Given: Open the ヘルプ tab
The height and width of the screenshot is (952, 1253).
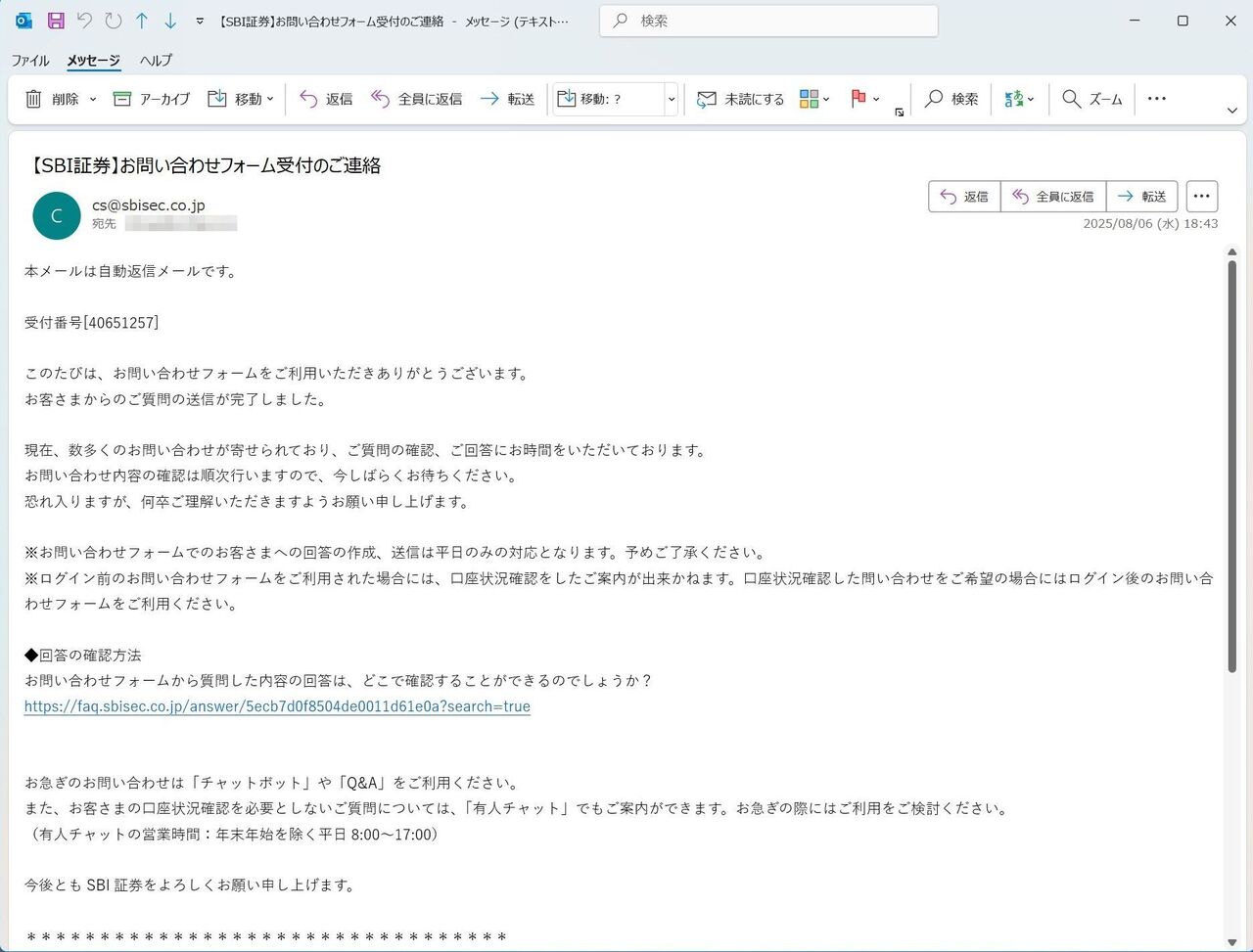Looking at the screenshot, I should 156,61.
